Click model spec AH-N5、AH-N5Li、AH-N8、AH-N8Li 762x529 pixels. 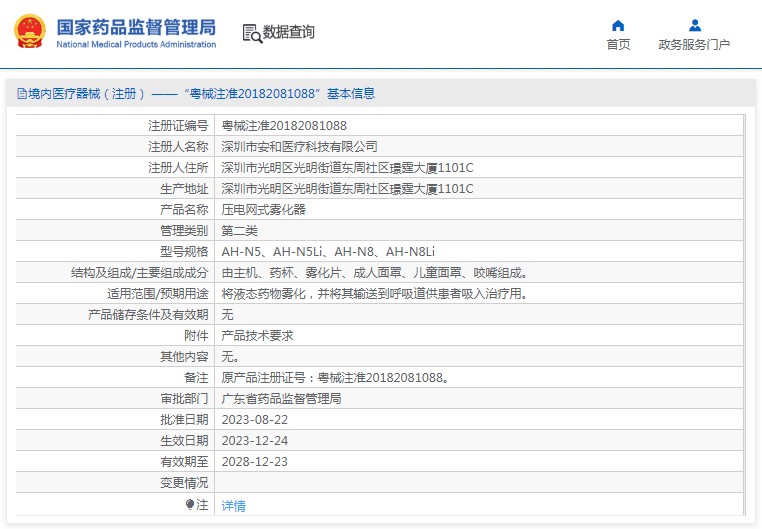pos(328,252)
